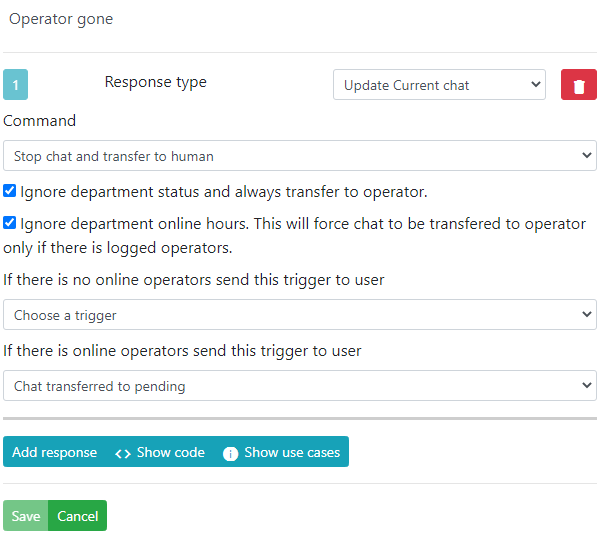Screen dimensions: 605x538
Task: Open the Chat transferred to pending trigger dropdown
Action: 300,386
